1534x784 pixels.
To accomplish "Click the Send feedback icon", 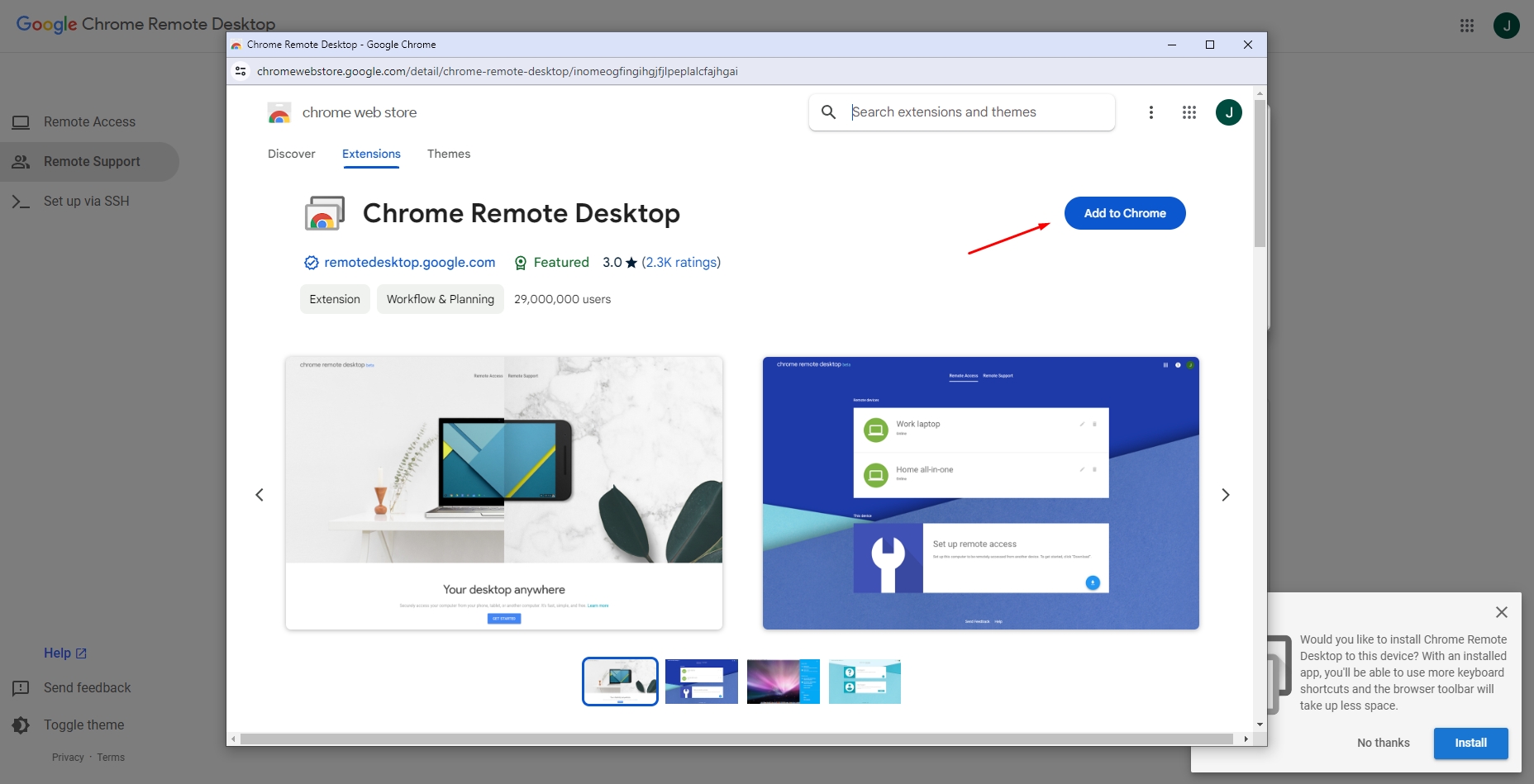I will pos(21,687).
